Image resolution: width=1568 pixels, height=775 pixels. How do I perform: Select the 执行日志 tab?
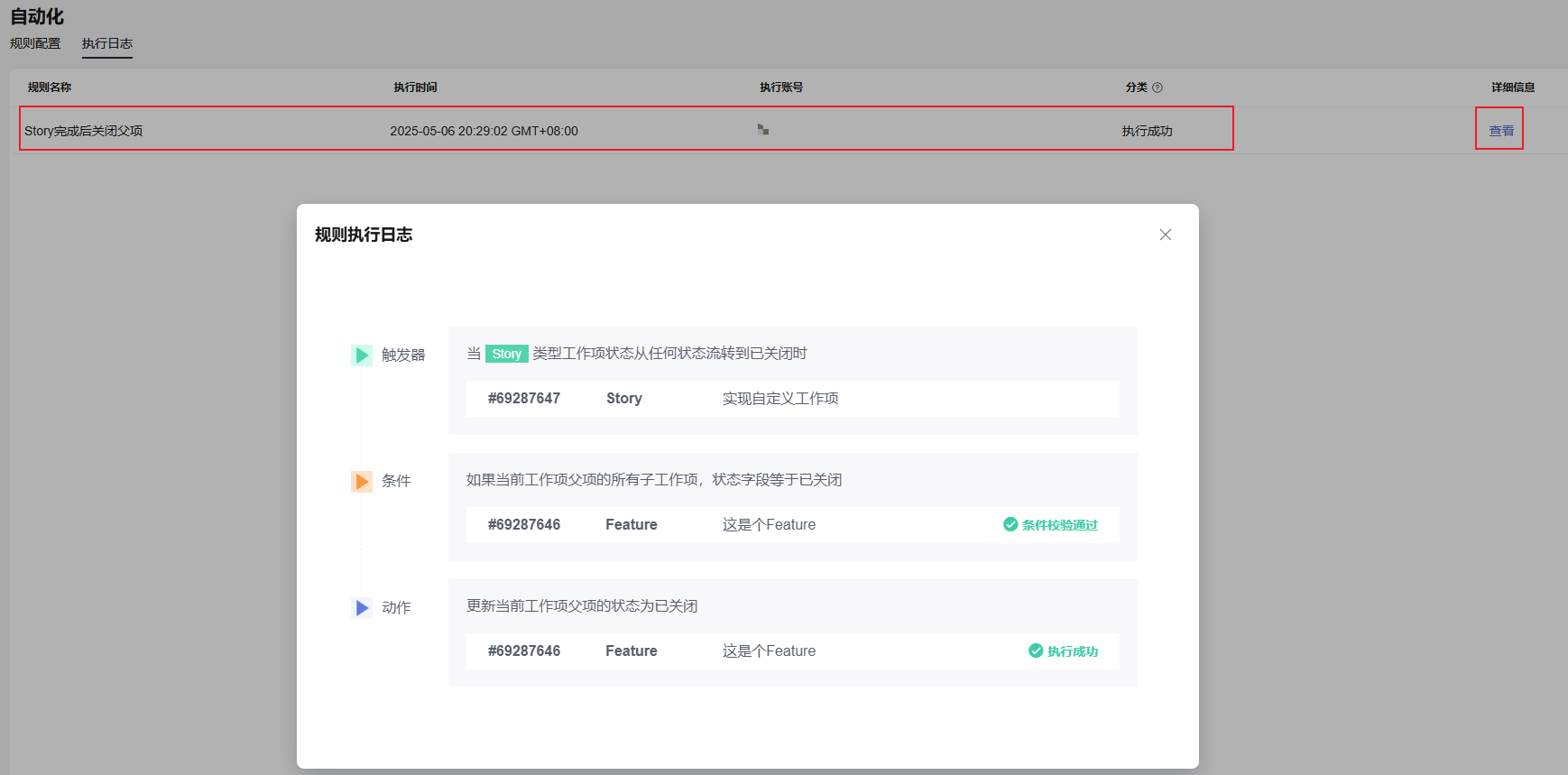tap(107, 43)
